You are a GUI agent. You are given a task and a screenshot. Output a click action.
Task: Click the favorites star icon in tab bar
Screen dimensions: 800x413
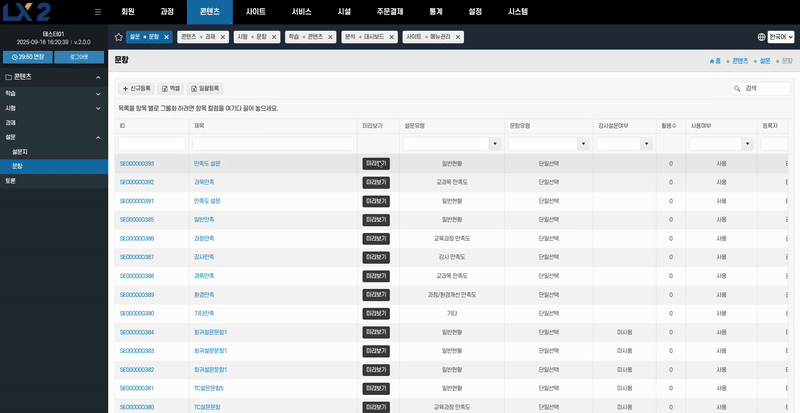pos(118,36)
